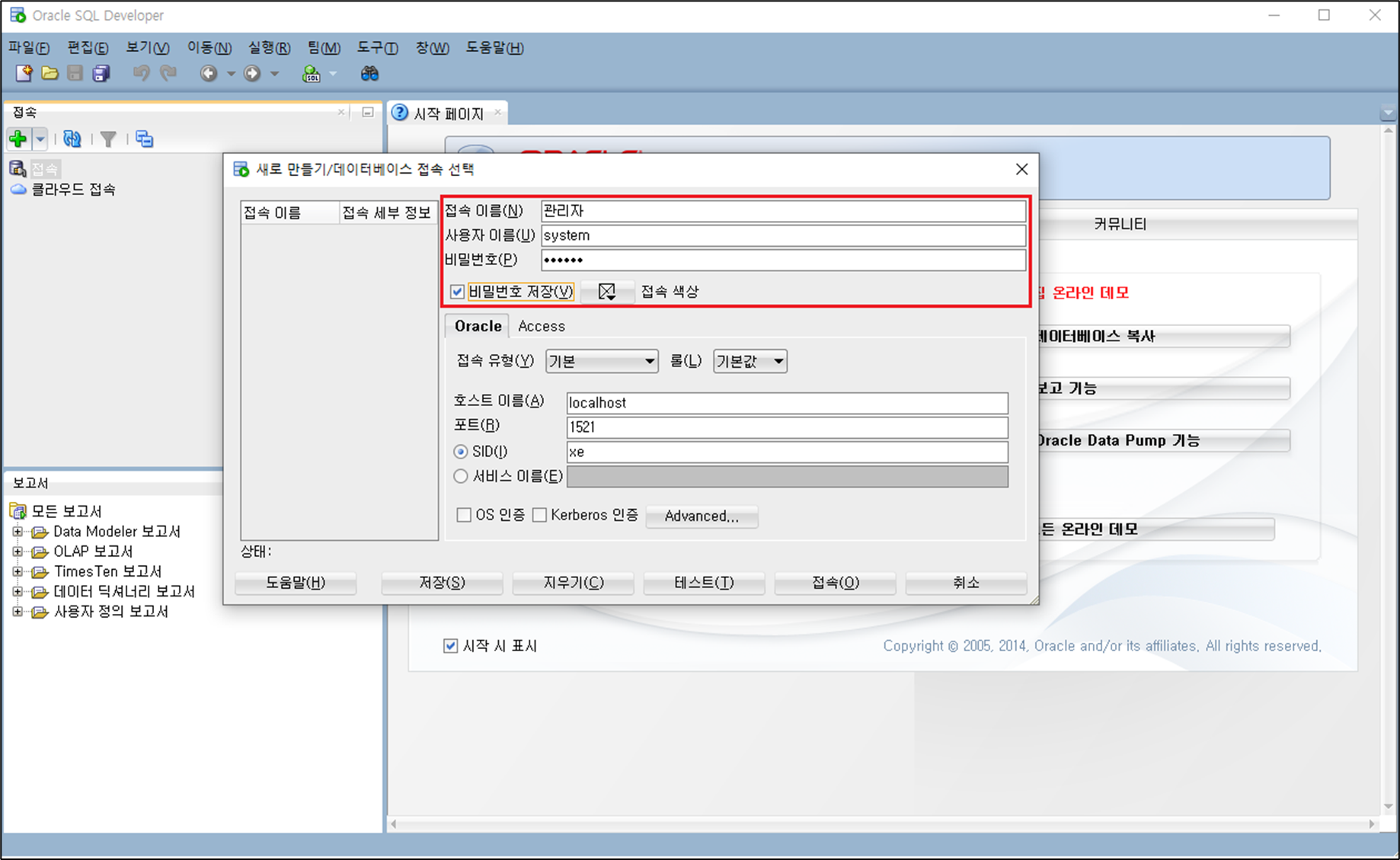
Task: Expand the TimesTen 보고서 node
Action: [x=18, y=571]
